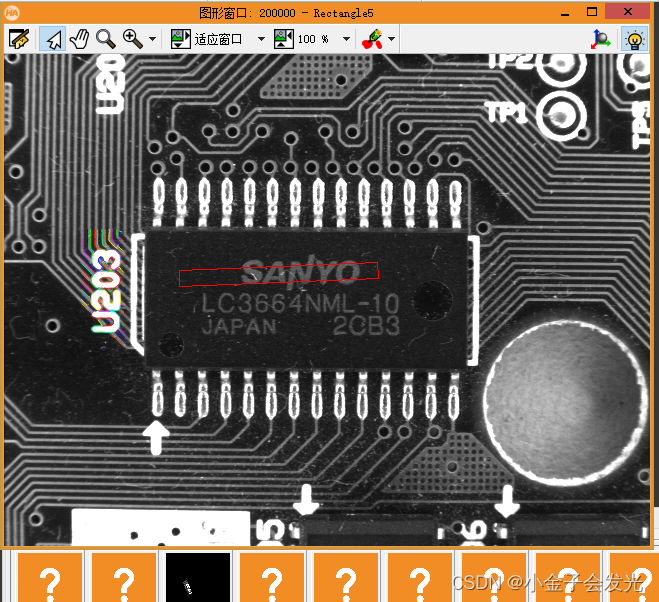Click the 100 % zoom value
Screen dimensions: 659x602
point(313,39)
